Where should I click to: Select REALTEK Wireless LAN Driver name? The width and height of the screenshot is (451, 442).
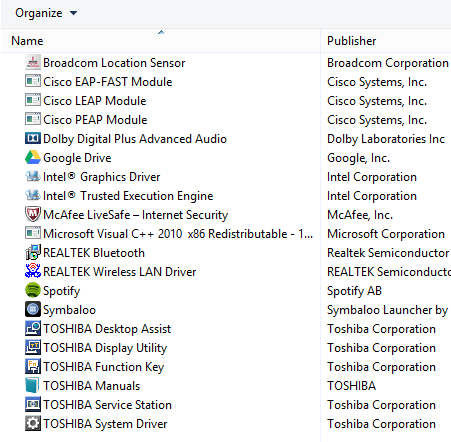tap(120, 272)
